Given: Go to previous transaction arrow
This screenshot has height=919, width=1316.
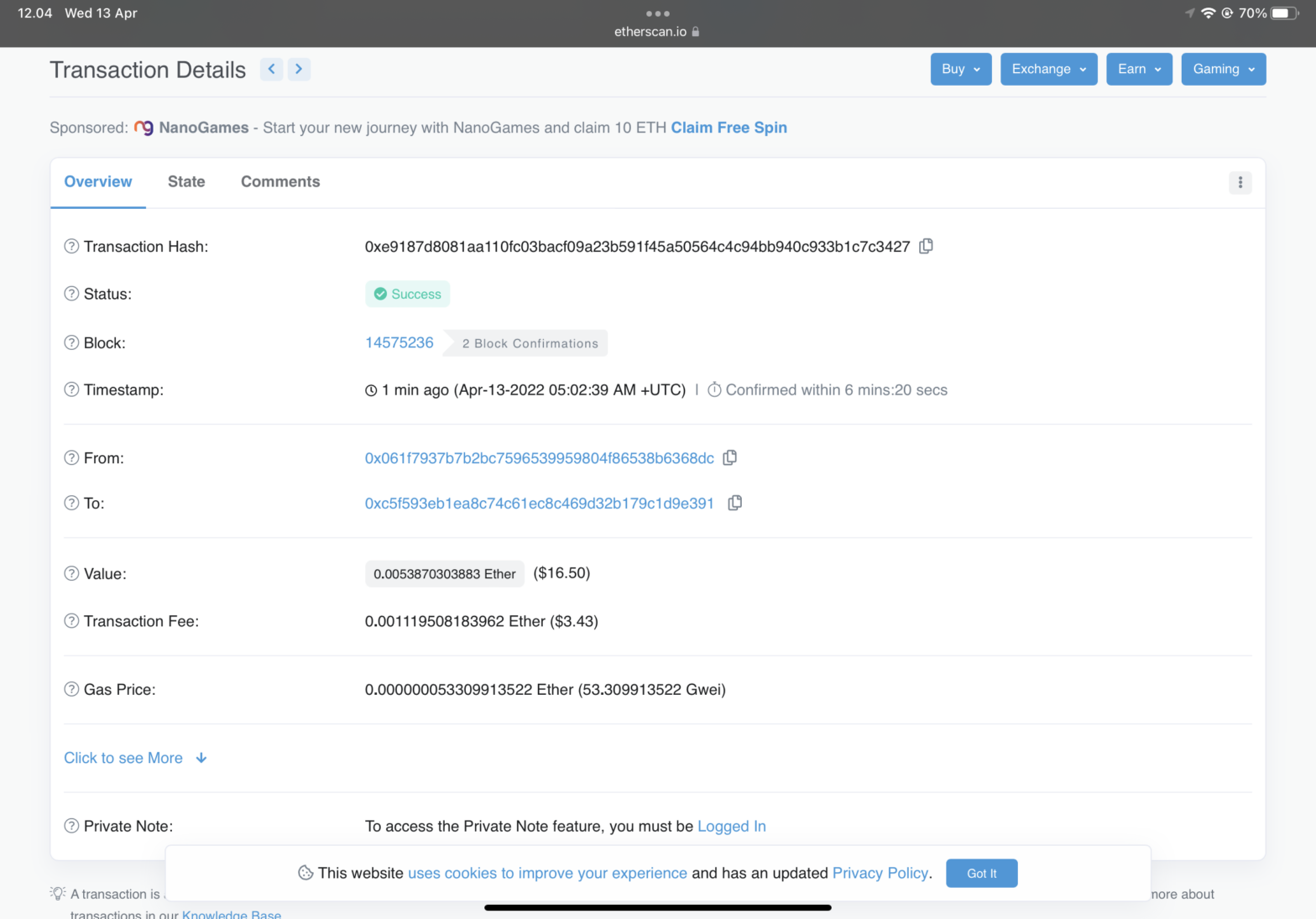Looking at the screenshot, I should click(x=271, y=69).
